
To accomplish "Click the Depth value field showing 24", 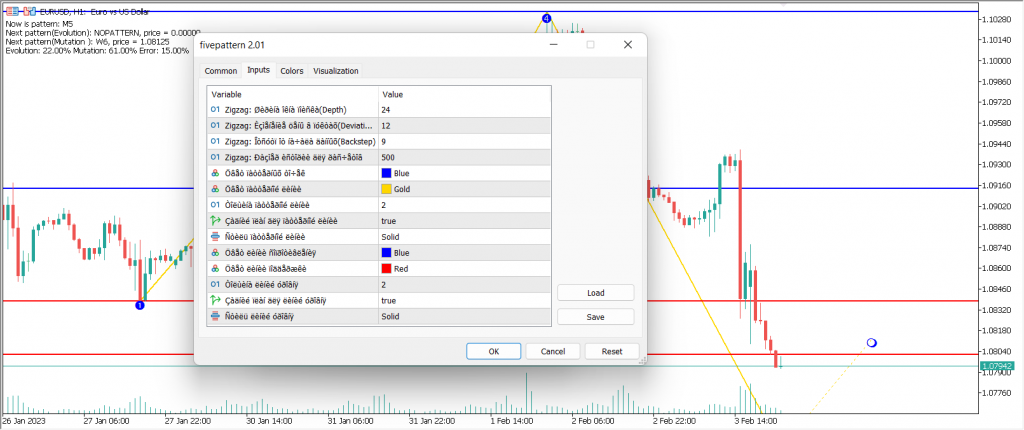I will [x=464, y=109].
